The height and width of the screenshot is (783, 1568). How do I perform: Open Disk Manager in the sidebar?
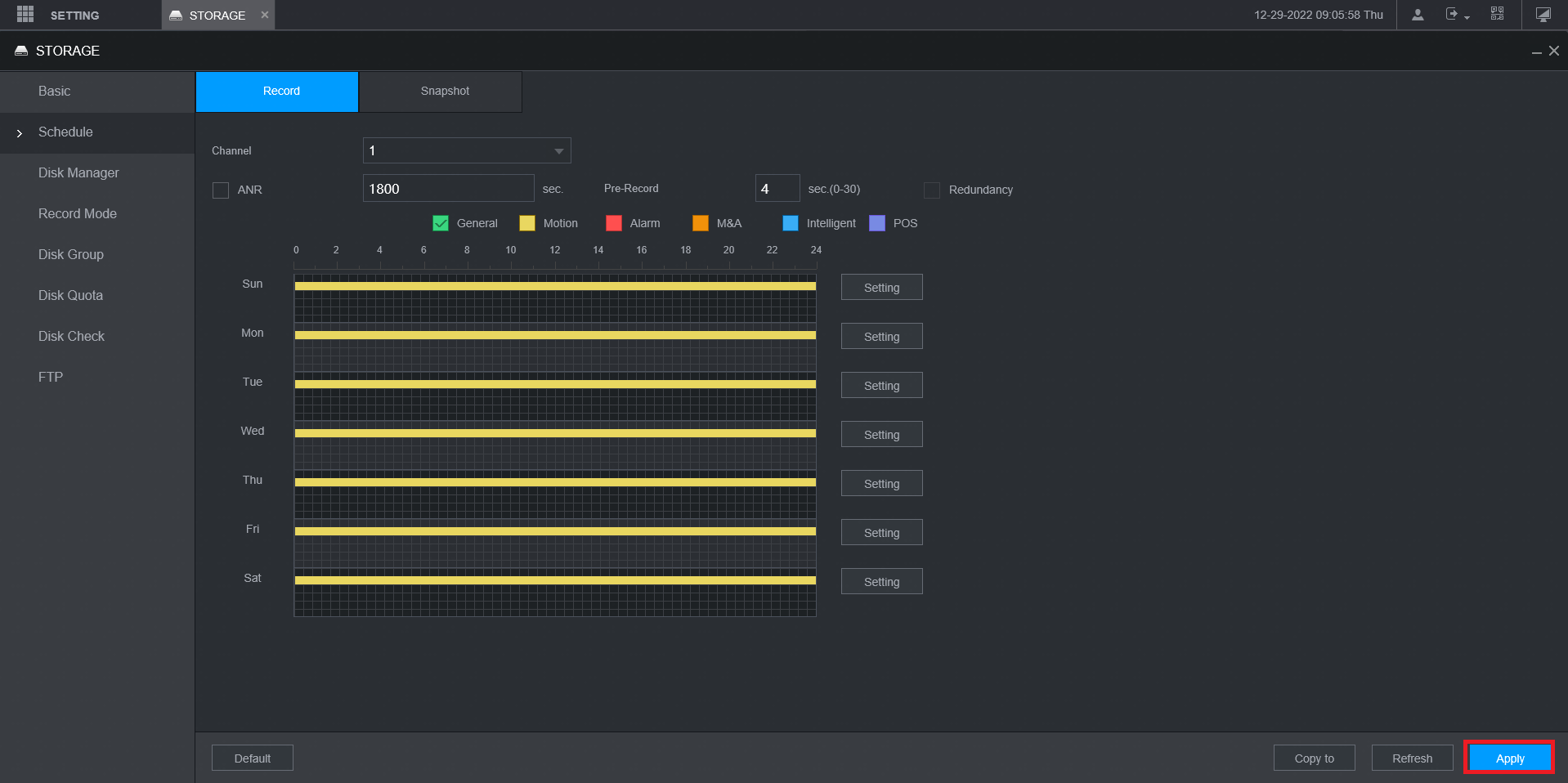coord(78,173)
